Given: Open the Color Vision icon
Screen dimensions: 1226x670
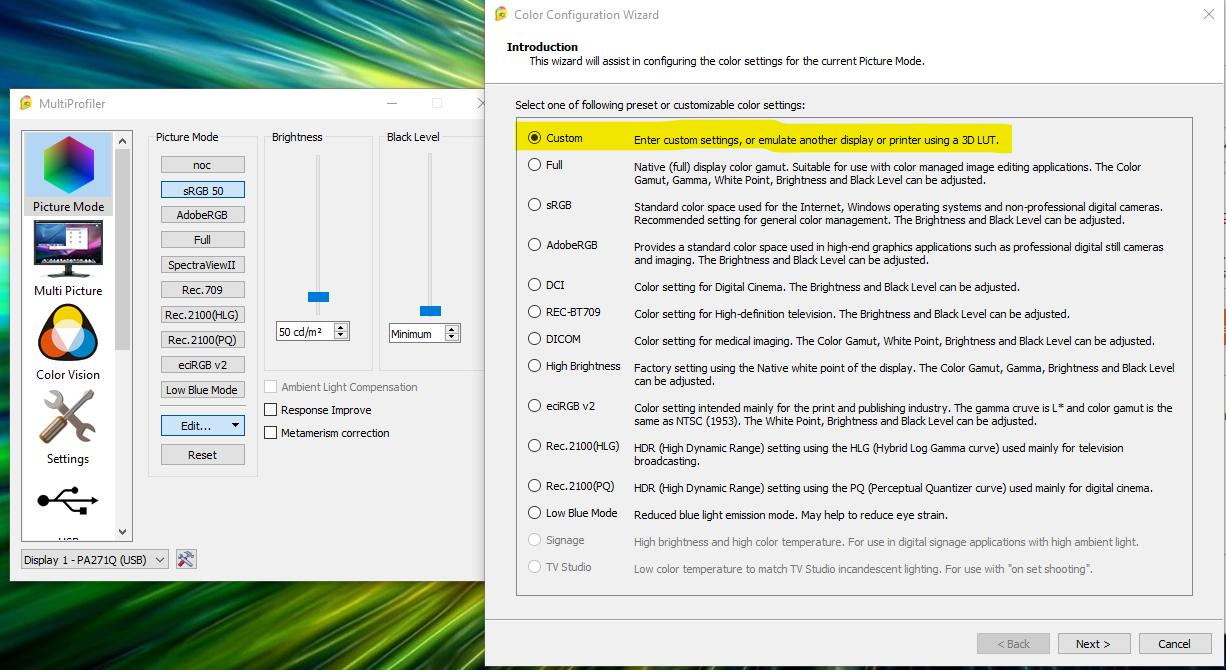Looking at the screenshot, I should coord(68,334).
